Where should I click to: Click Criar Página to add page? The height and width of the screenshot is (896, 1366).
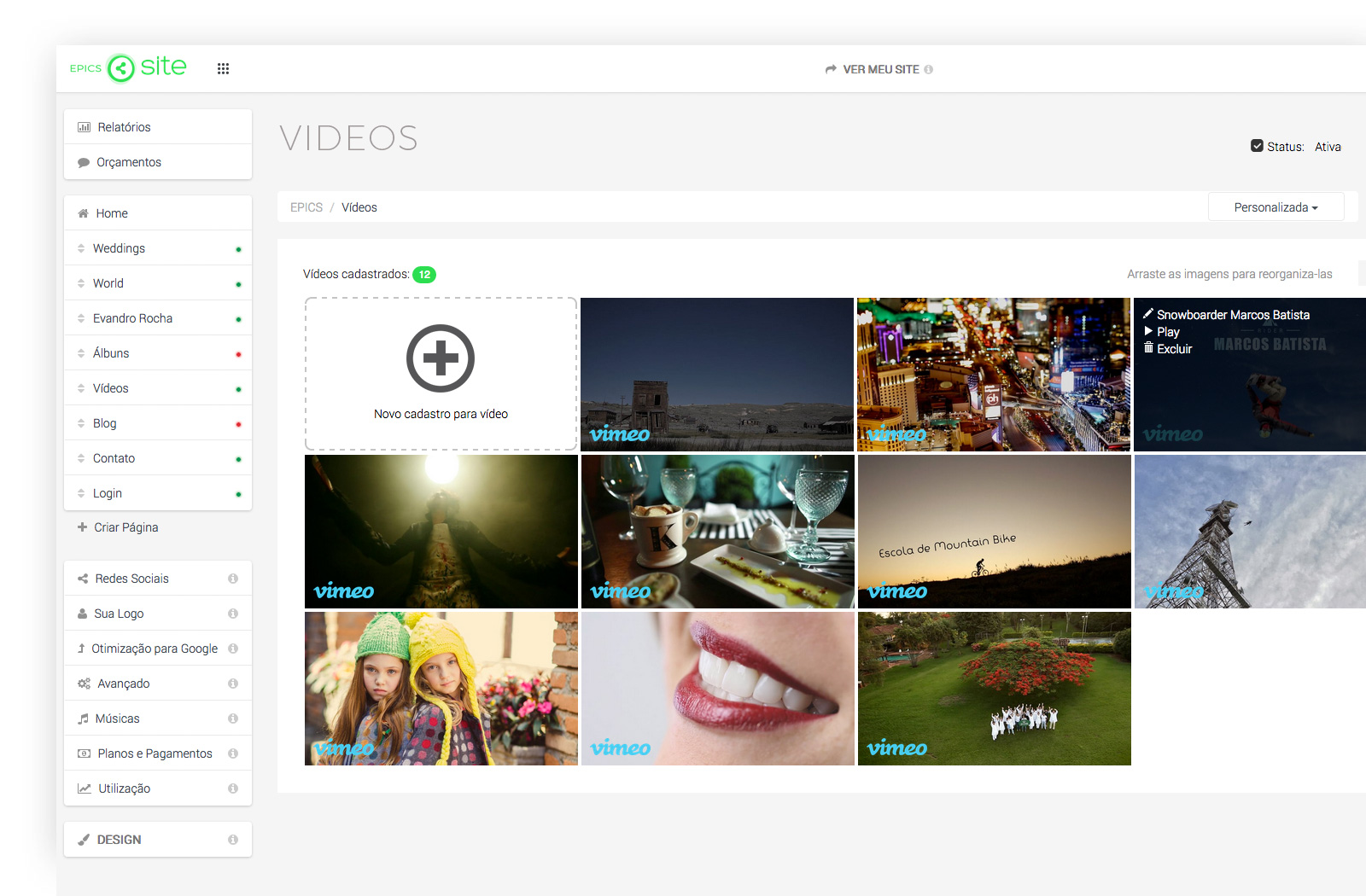126,527
